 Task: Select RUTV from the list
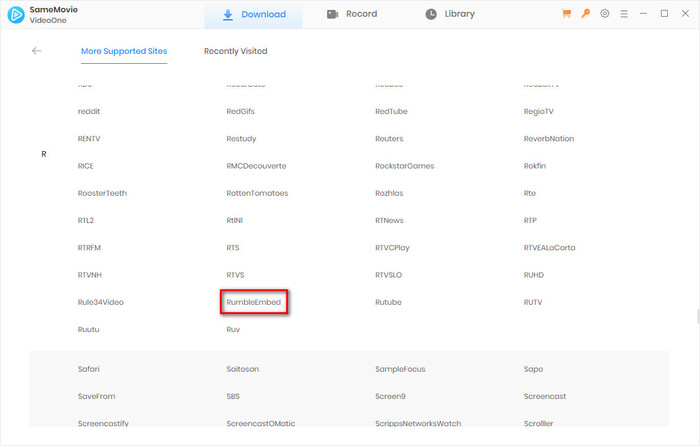pyautogui.click(x=533, y=302)
